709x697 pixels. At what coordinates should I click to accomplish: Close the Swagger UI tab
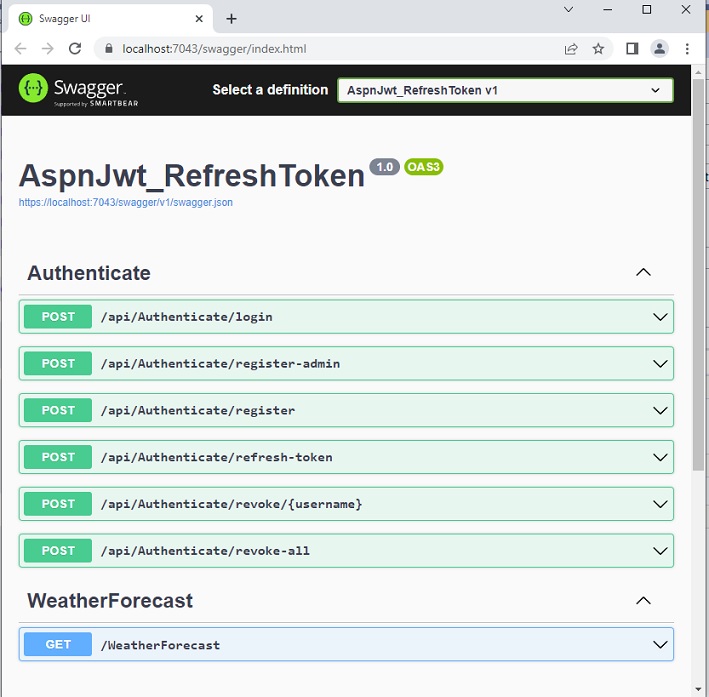[x=199, y=19]
